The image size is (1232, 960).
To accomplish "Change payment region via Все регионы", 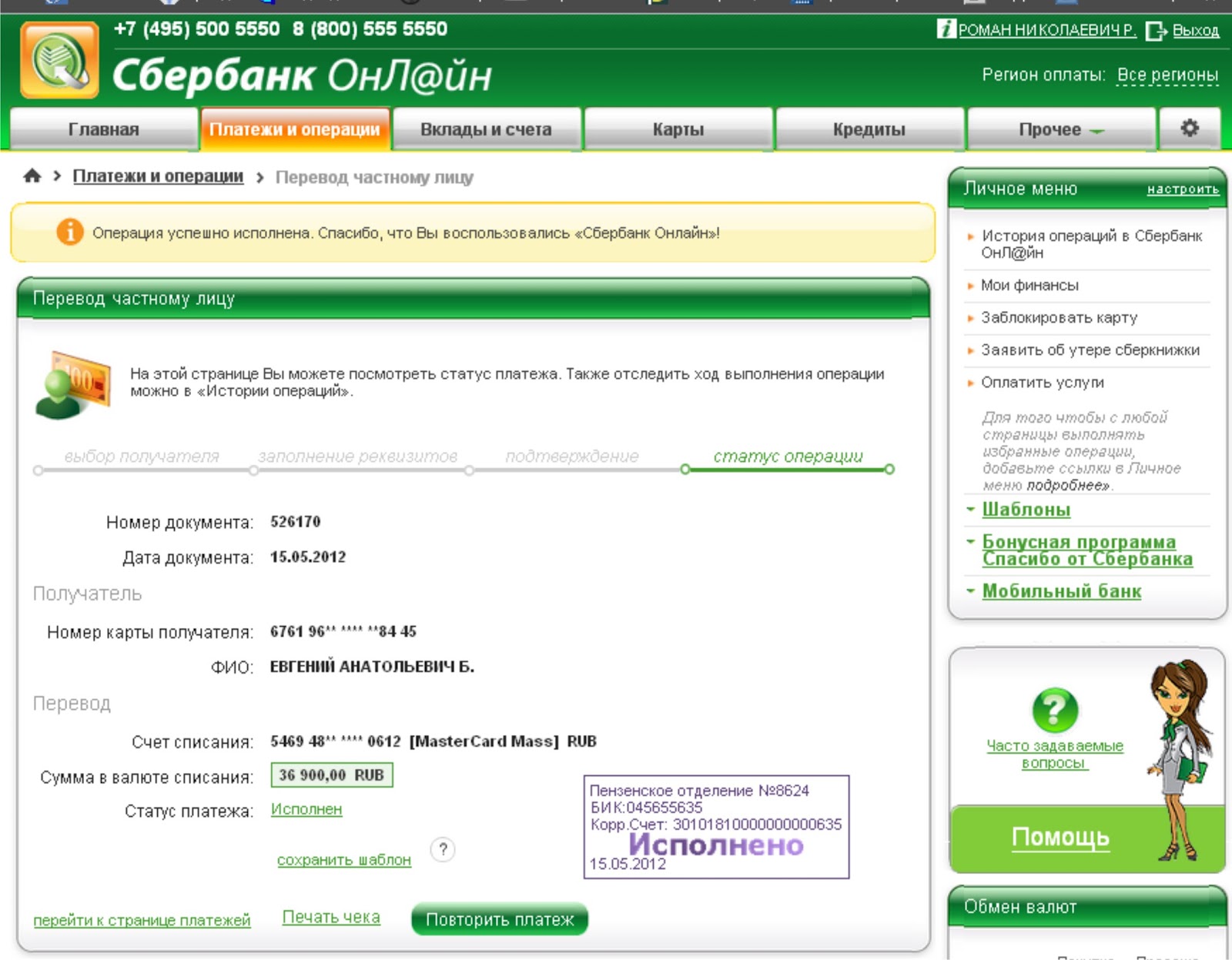I will [1167, 75].
